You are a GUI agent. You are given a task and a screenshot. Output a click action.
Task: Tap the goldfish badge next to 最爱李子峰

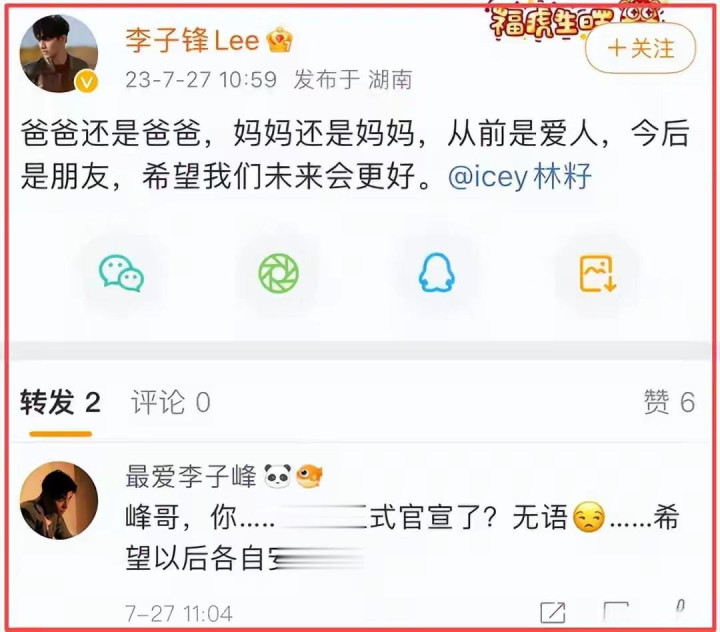(x=309, y=476)
